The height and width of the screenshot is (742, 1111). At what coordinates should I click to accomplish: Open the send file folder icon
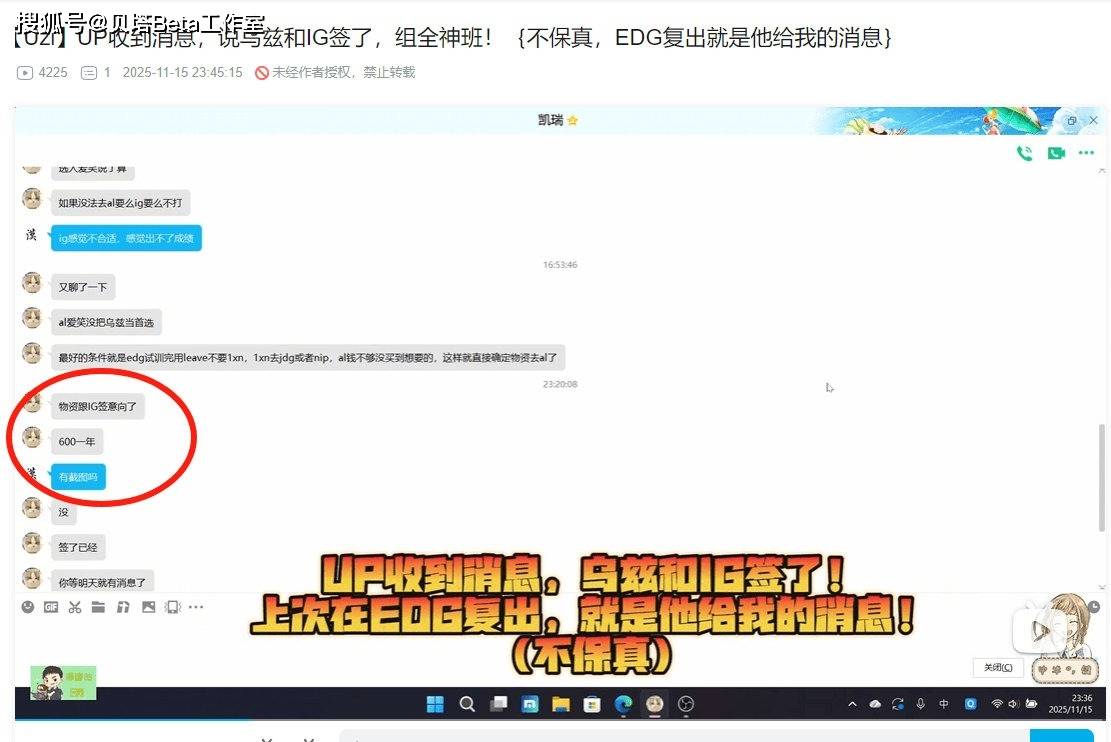(98, 607)
